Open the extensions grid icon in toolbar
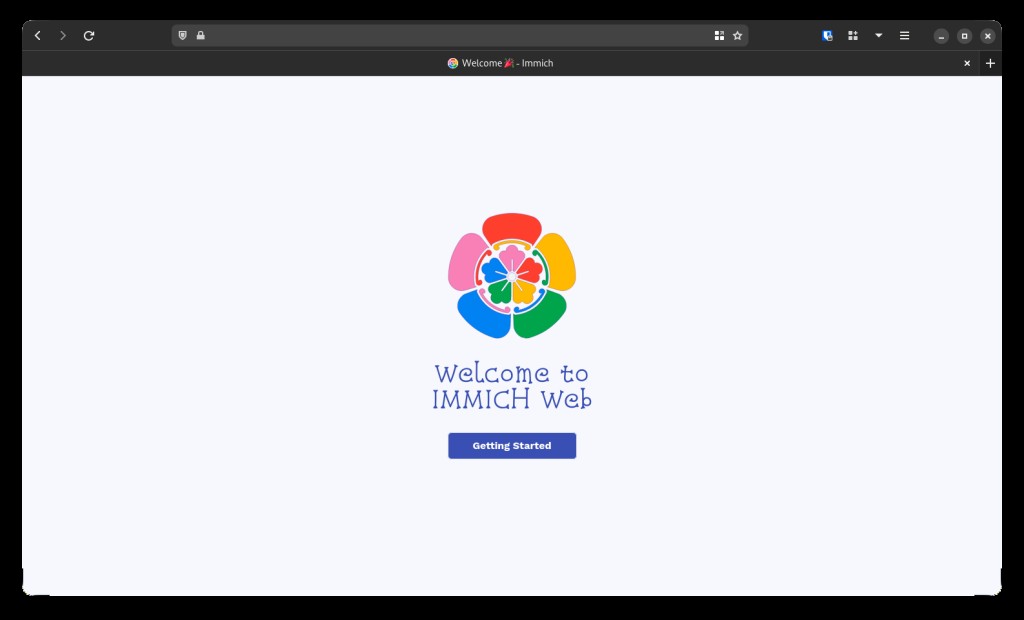This screenshot has height=620, width=1024. (x=853, y=36)
